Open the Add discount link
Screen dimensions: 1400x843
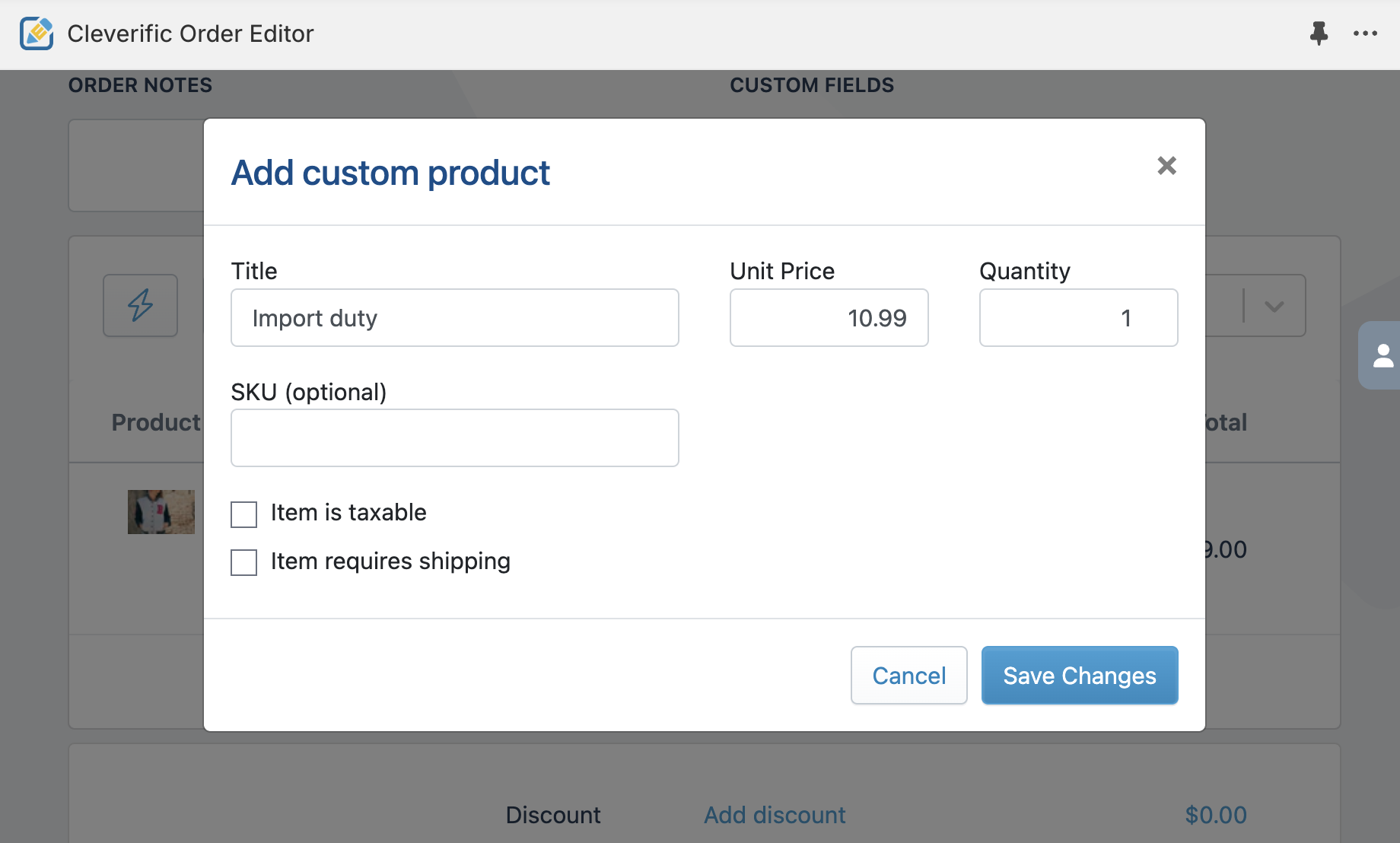pyautogui.click(x=775, y=815)
